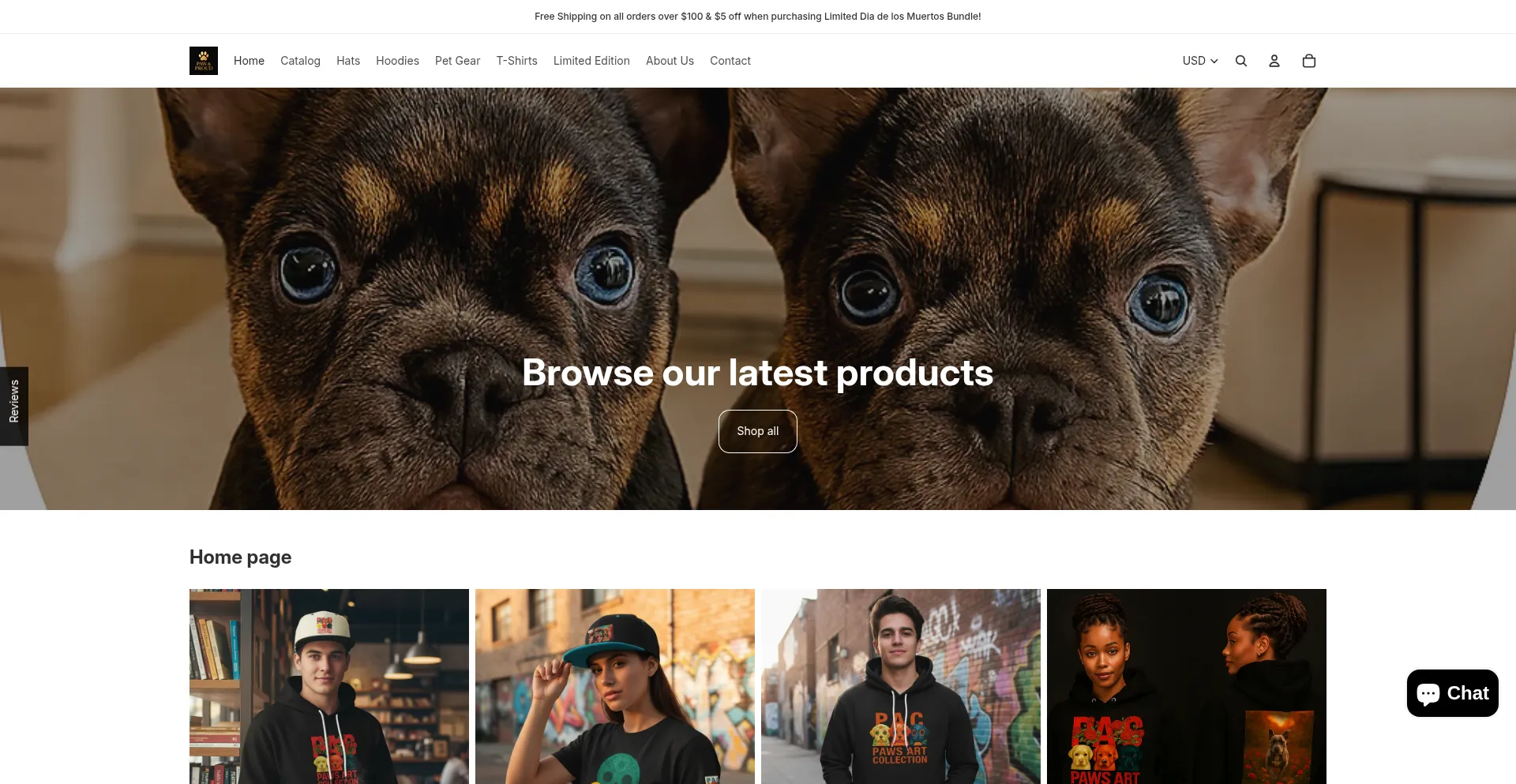
Task: Open the shopping cart bag icon
Action: point(1309,61)
